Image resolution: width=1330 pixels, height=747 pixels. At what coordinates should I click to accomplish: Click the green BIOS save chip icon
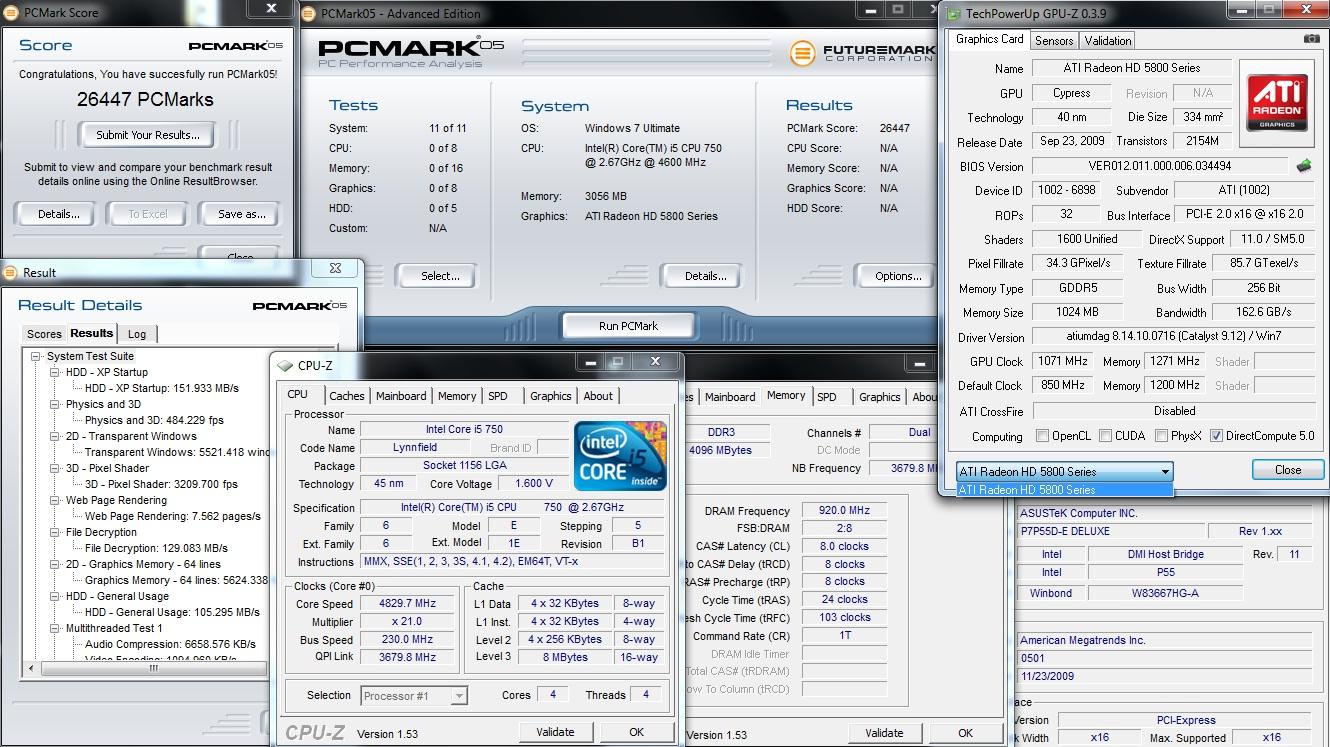click(x=1304, y=165)
